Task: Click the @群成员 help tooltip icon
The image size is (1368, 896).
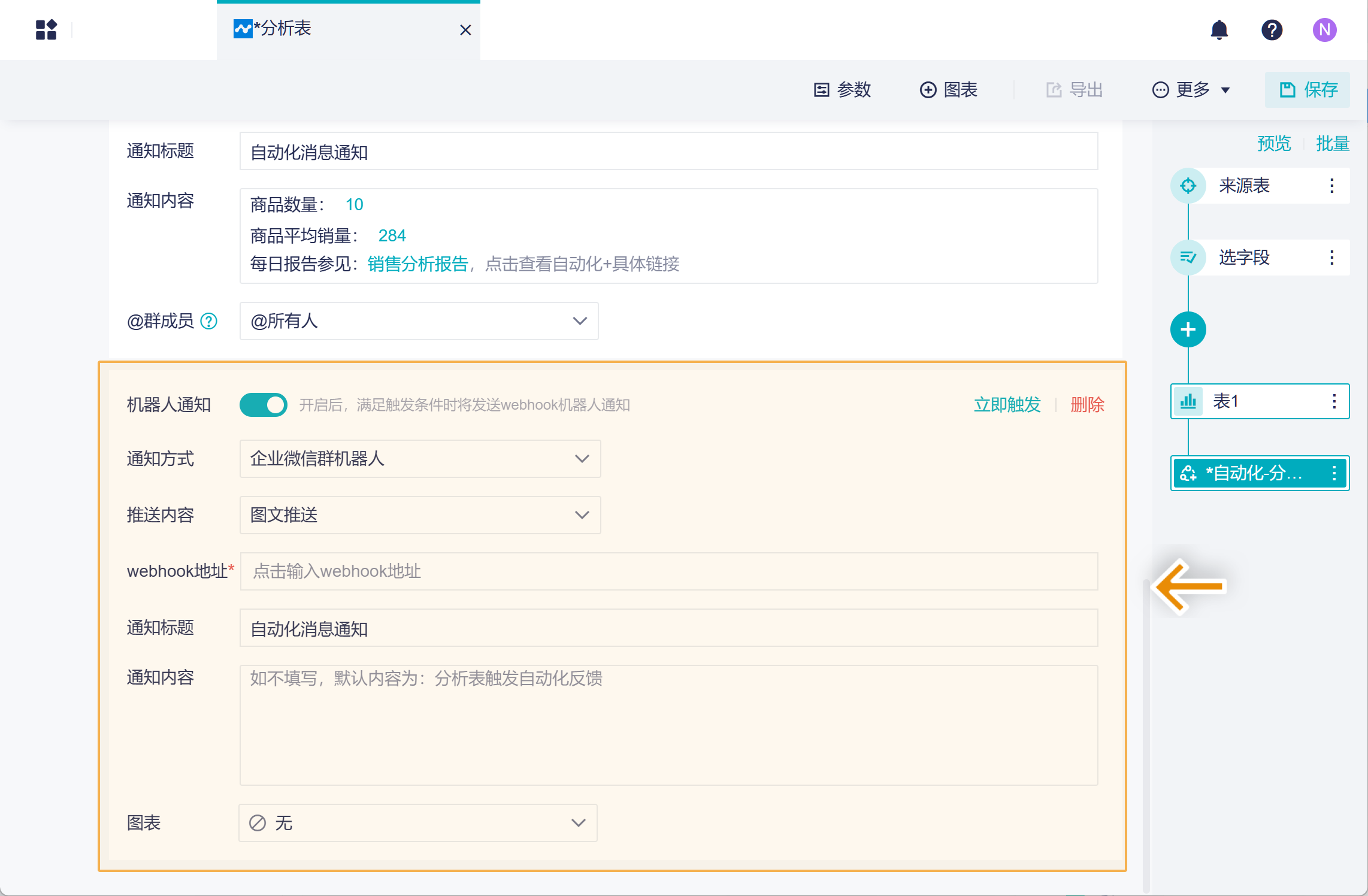Action: click(x=208, y=322)
